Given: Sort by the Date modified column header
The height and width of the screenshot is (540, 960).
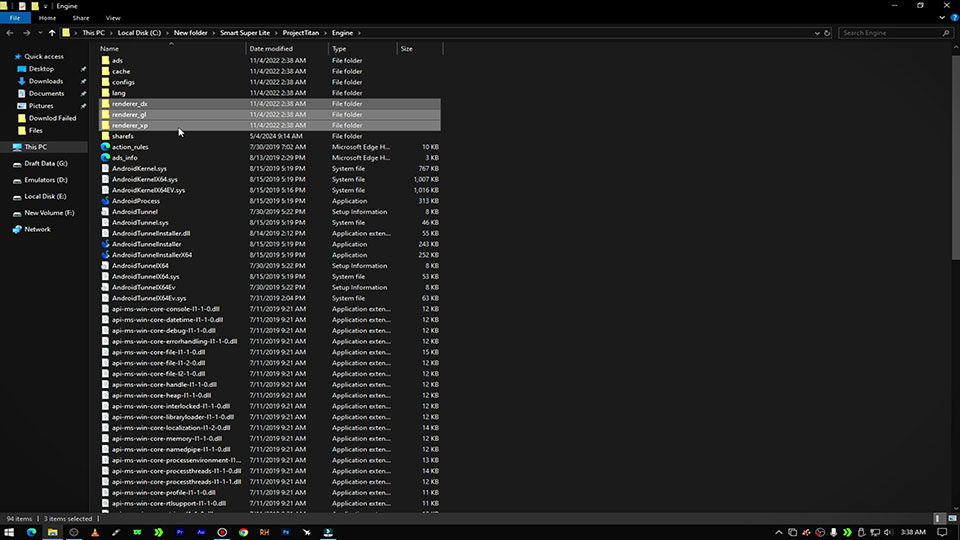Looking at the screenshot, I should pyautogui.click(x=287, y=48).
